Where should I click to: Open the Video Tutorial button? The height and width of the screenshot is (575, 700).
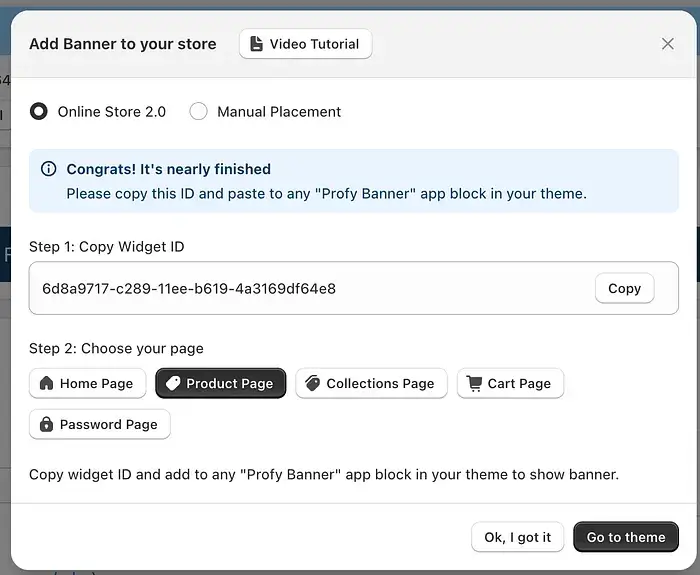pyautogui.click(x=305, y=44)
